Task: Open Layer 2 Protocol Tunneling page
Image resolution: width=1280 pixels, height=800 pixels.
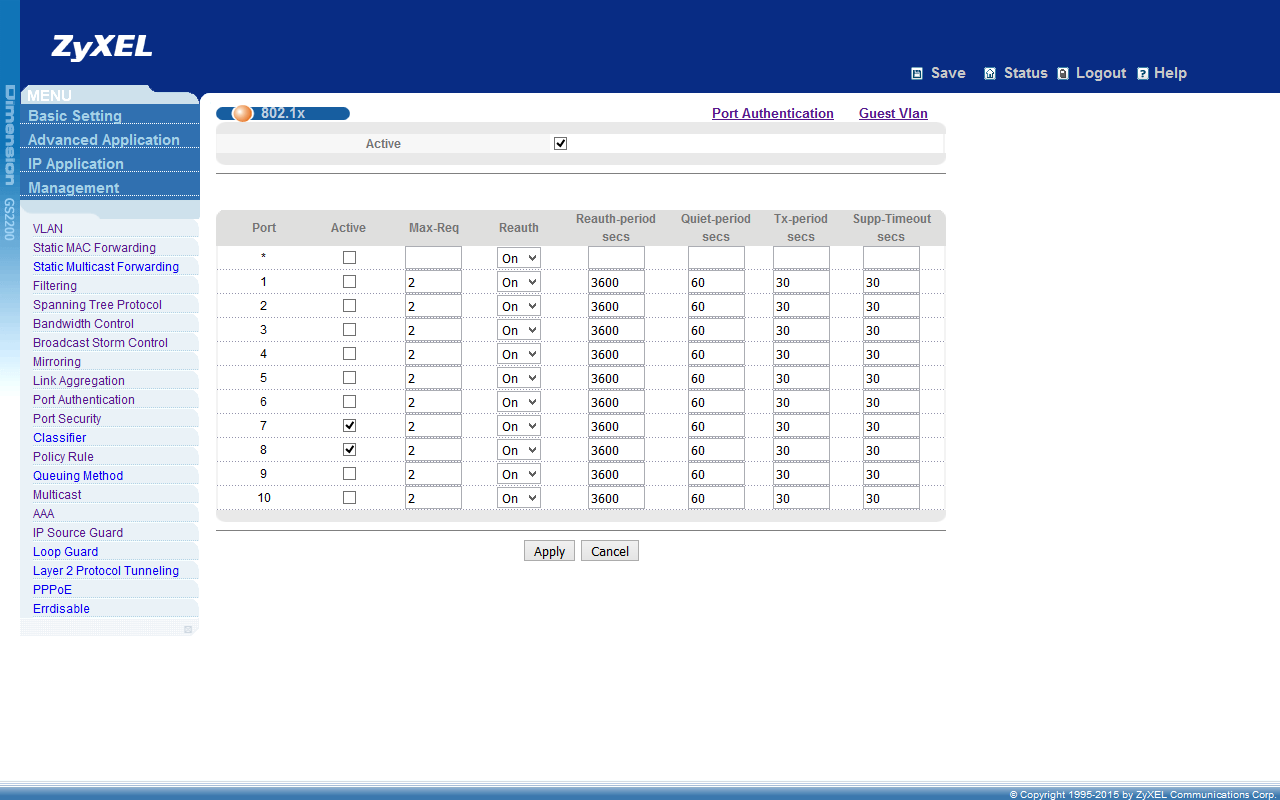Action: (x=106, y=571)
